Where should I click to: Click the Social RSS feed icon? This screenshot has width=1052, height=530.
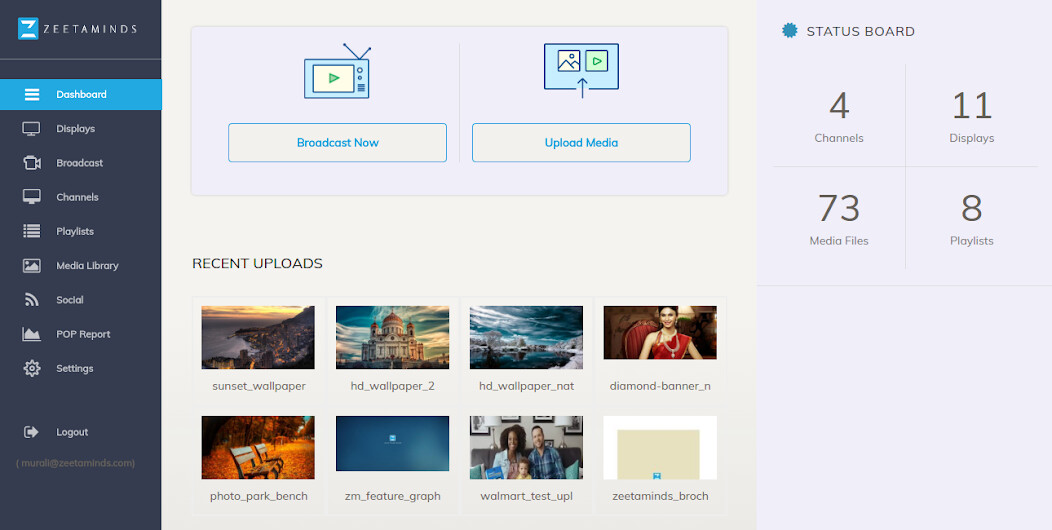click(32, 300)
